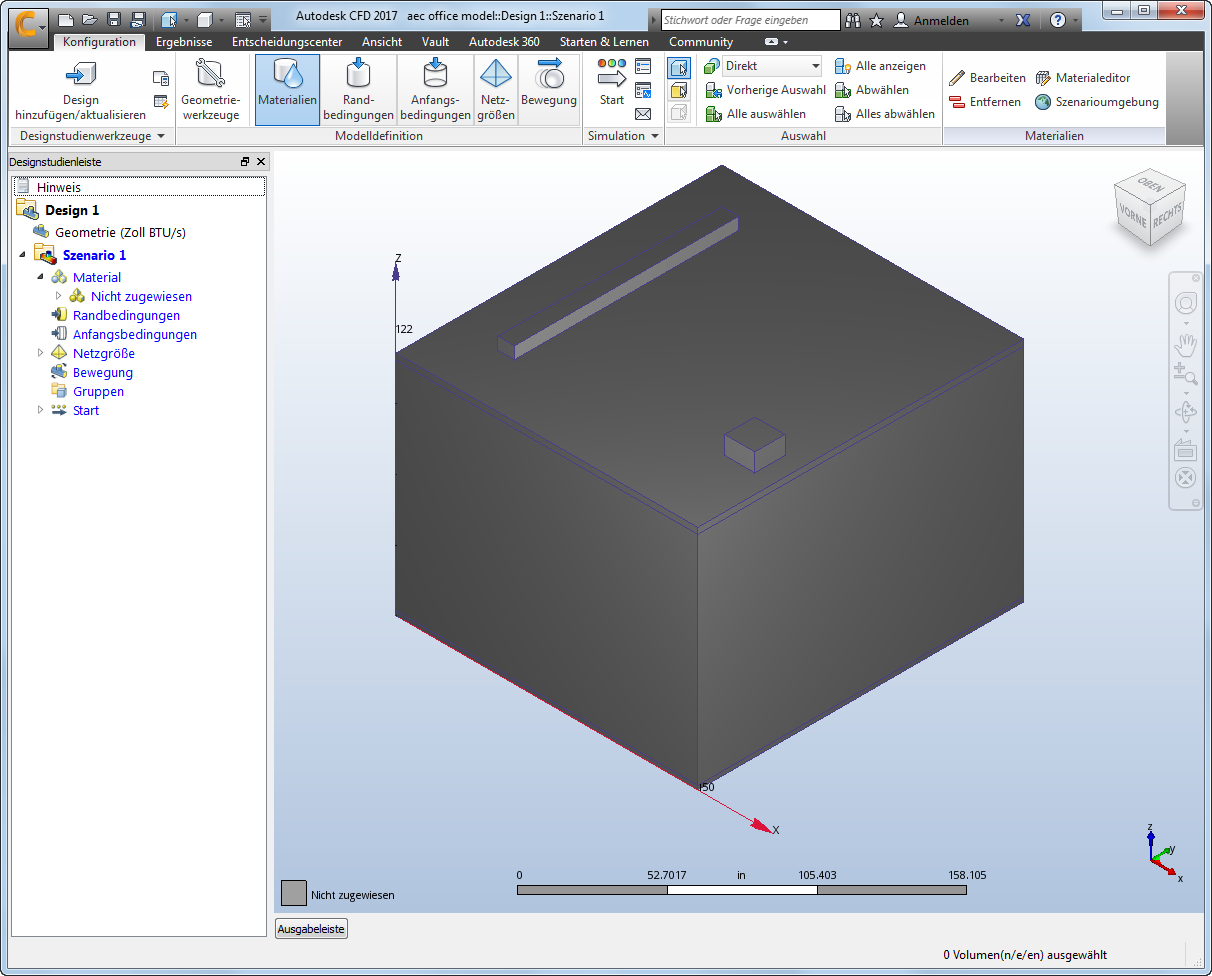1212x976 pixels.
Task: Select the Netzgrößen tool
Action: [x=496, y=90]
